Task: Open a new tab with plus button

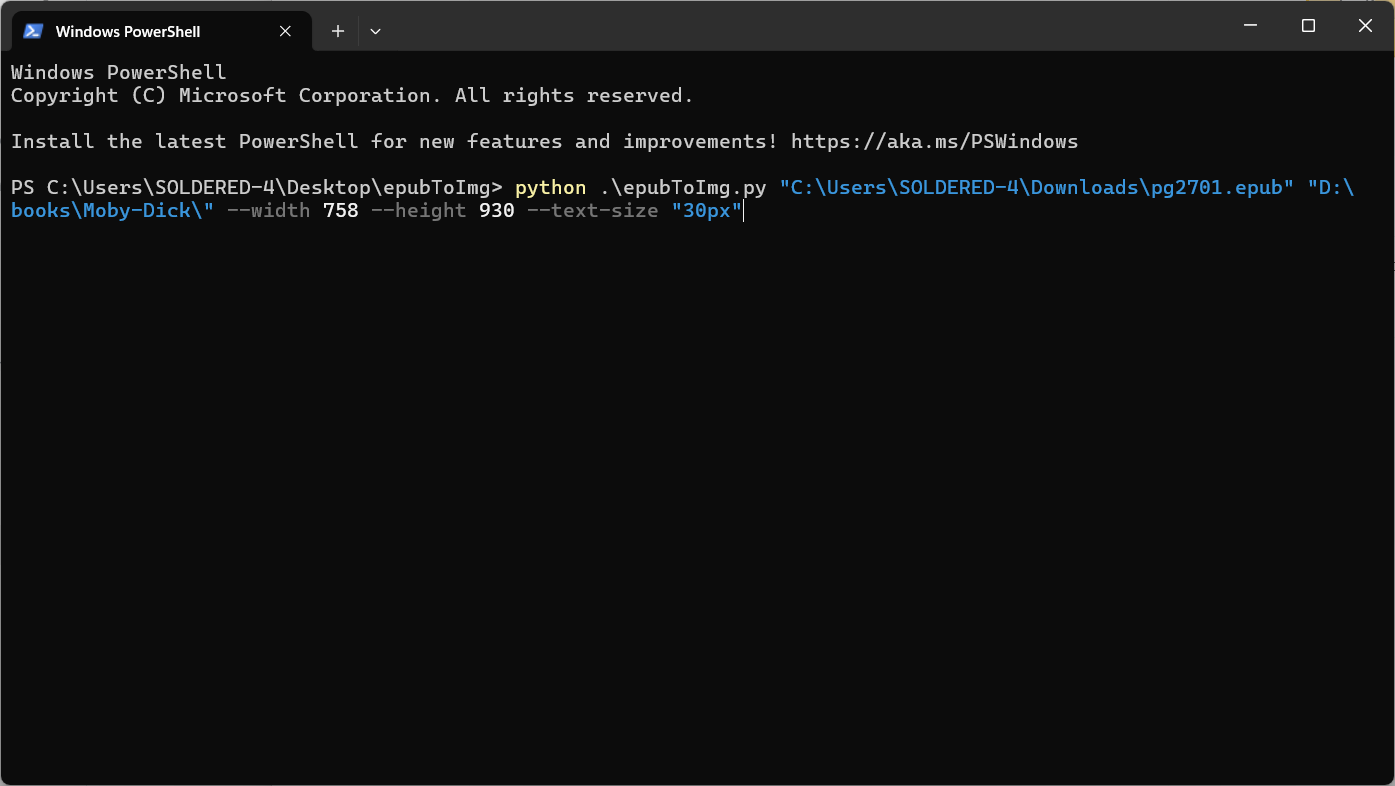Action: (338, 31)
